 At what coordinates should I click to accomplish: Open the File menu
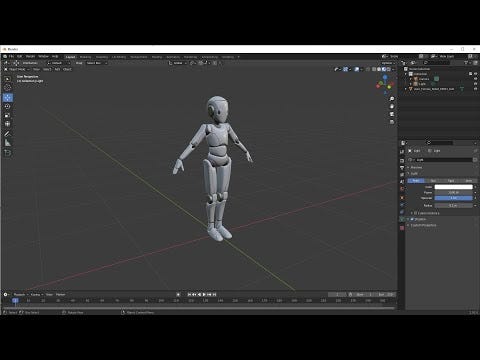tap(12, 57)
